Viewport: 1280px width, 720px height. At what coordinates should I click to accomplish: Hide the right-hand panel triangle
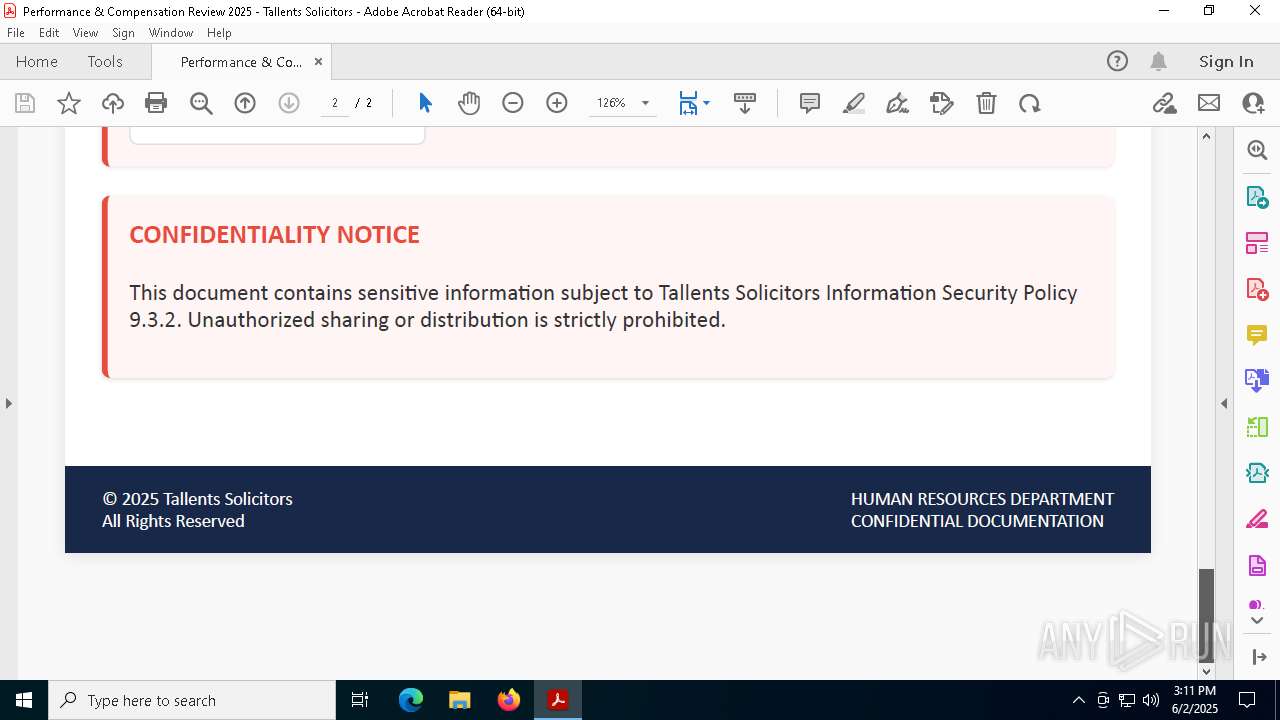(x=1224, y=404)
